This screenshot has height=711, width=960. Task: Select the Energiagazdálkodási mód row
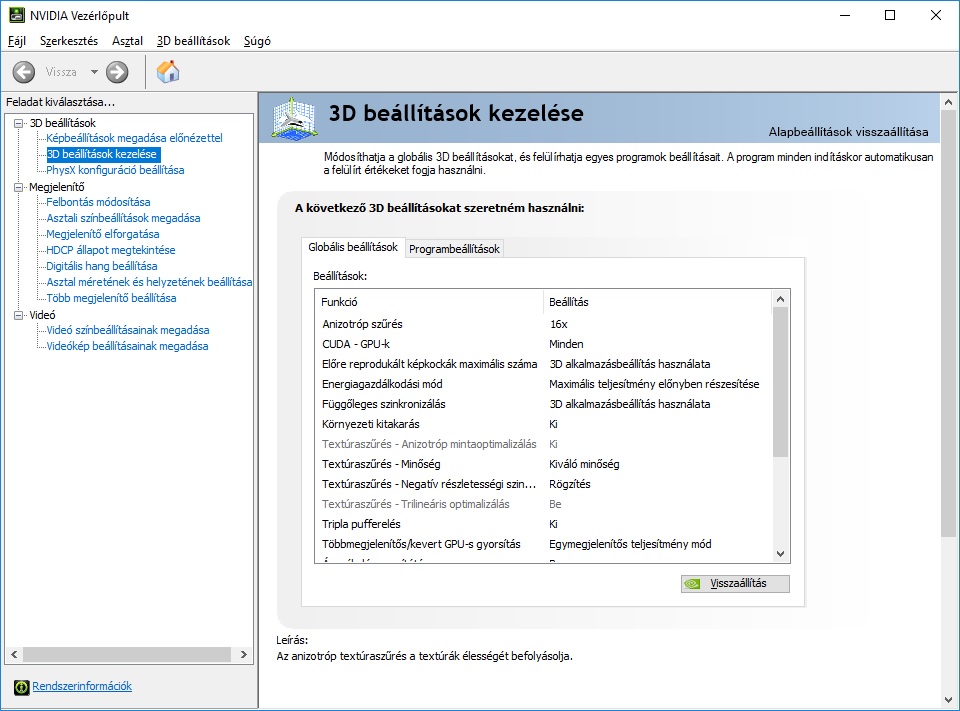click(543, 384)
